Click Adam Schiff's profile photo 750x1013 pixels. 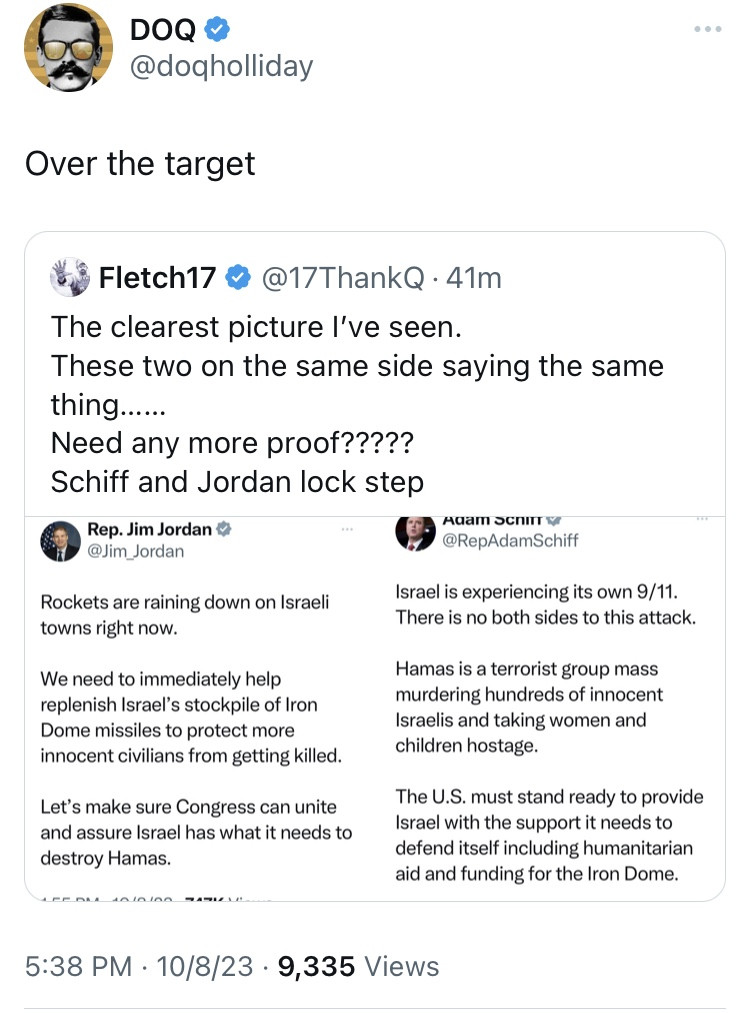pyautogui.click(x=415, y=532)
